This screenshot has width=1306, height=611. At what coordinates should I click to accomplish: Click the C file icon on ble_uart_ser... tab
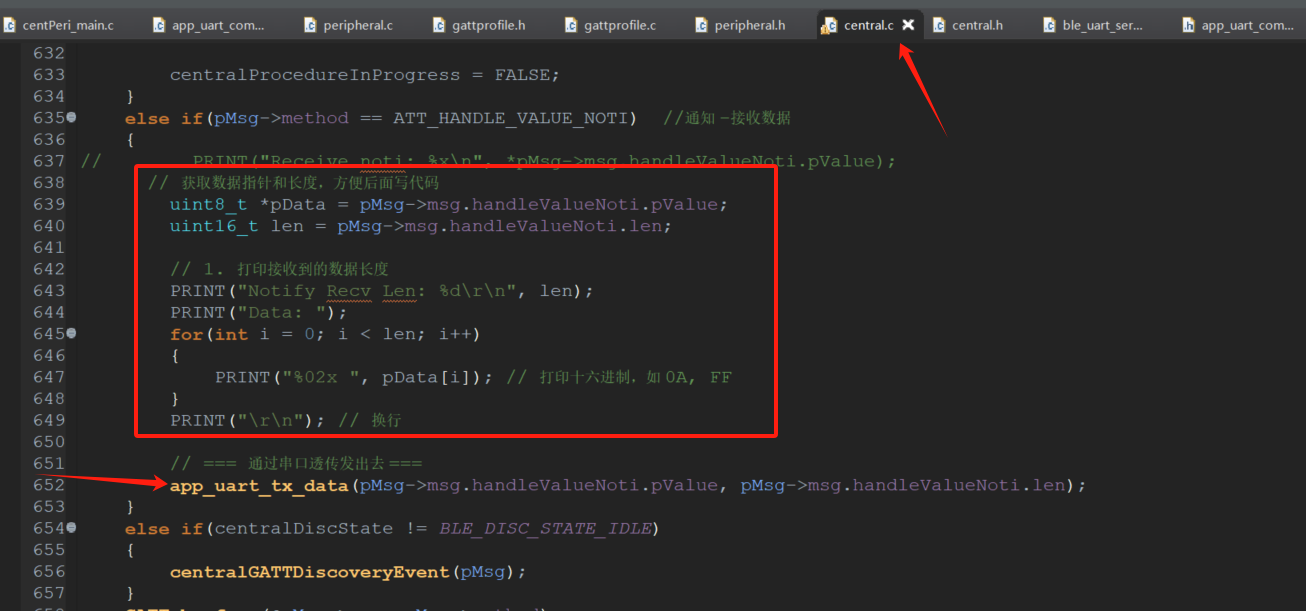1049,25
